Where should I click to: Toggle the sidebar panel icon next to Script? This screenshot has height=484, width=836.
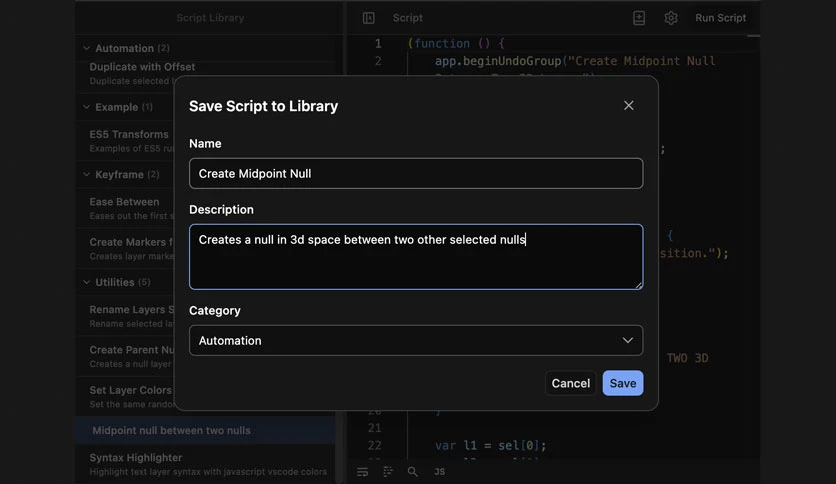[368, 18]
